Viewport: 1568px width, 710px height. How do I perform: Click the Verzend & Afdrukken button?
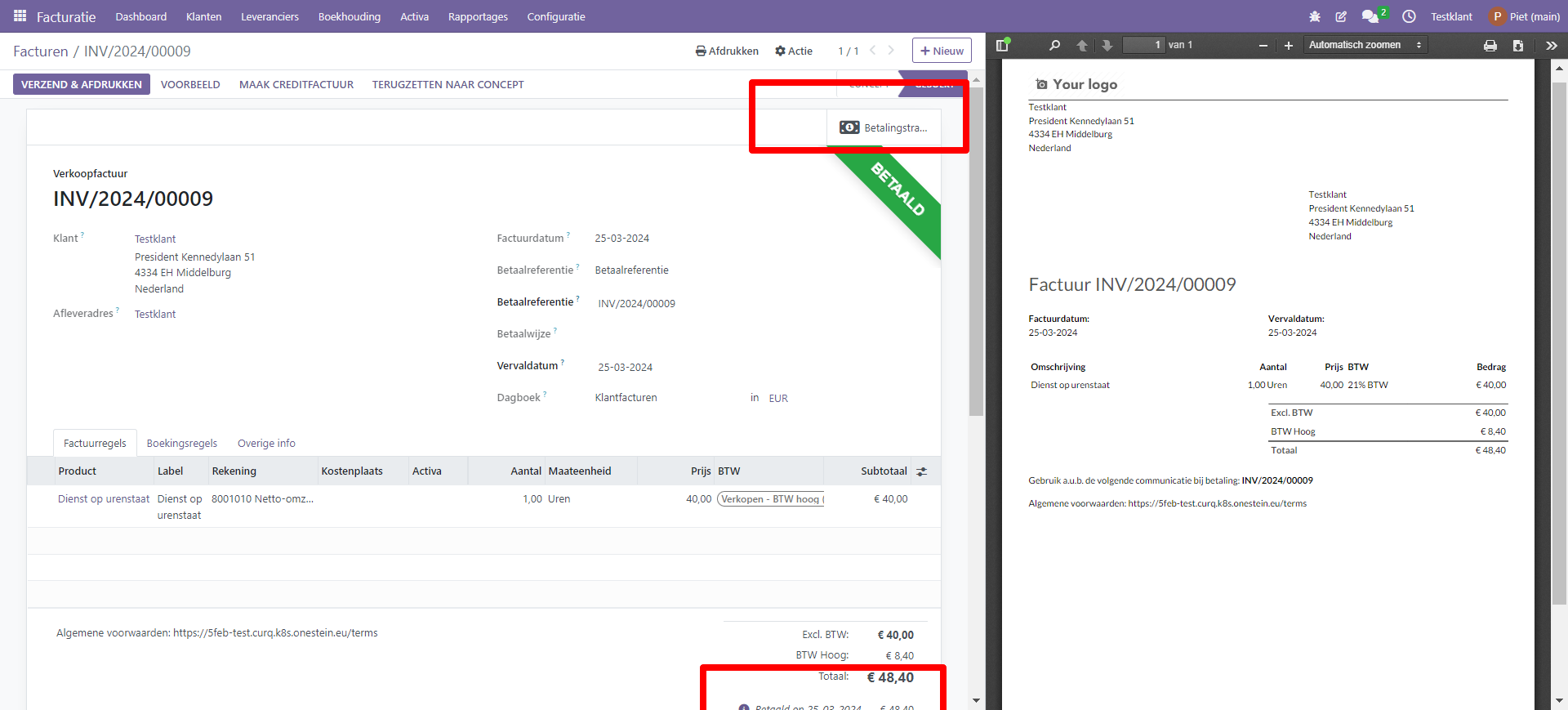coord(82,84)
